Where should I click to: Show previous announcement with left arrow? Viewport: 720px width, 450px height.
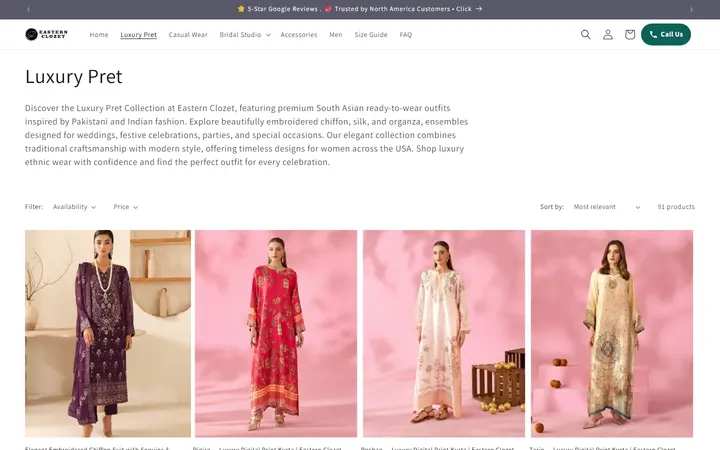click(x=28, y=9)
